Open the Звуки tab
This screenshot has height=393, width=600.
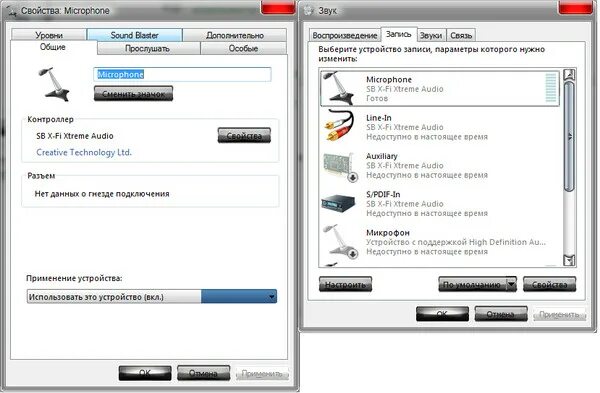(x=431, y=35)
